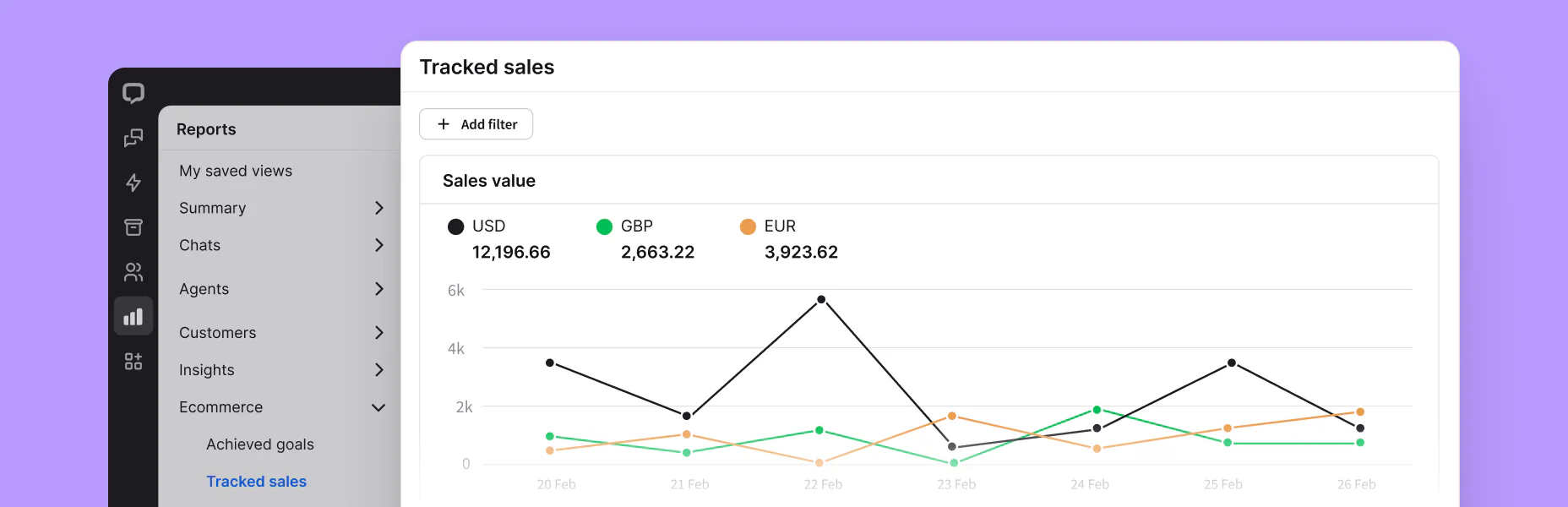
Task: Open the Tracked sales report link
Action: pyautogui.click(x=257, y=482)
